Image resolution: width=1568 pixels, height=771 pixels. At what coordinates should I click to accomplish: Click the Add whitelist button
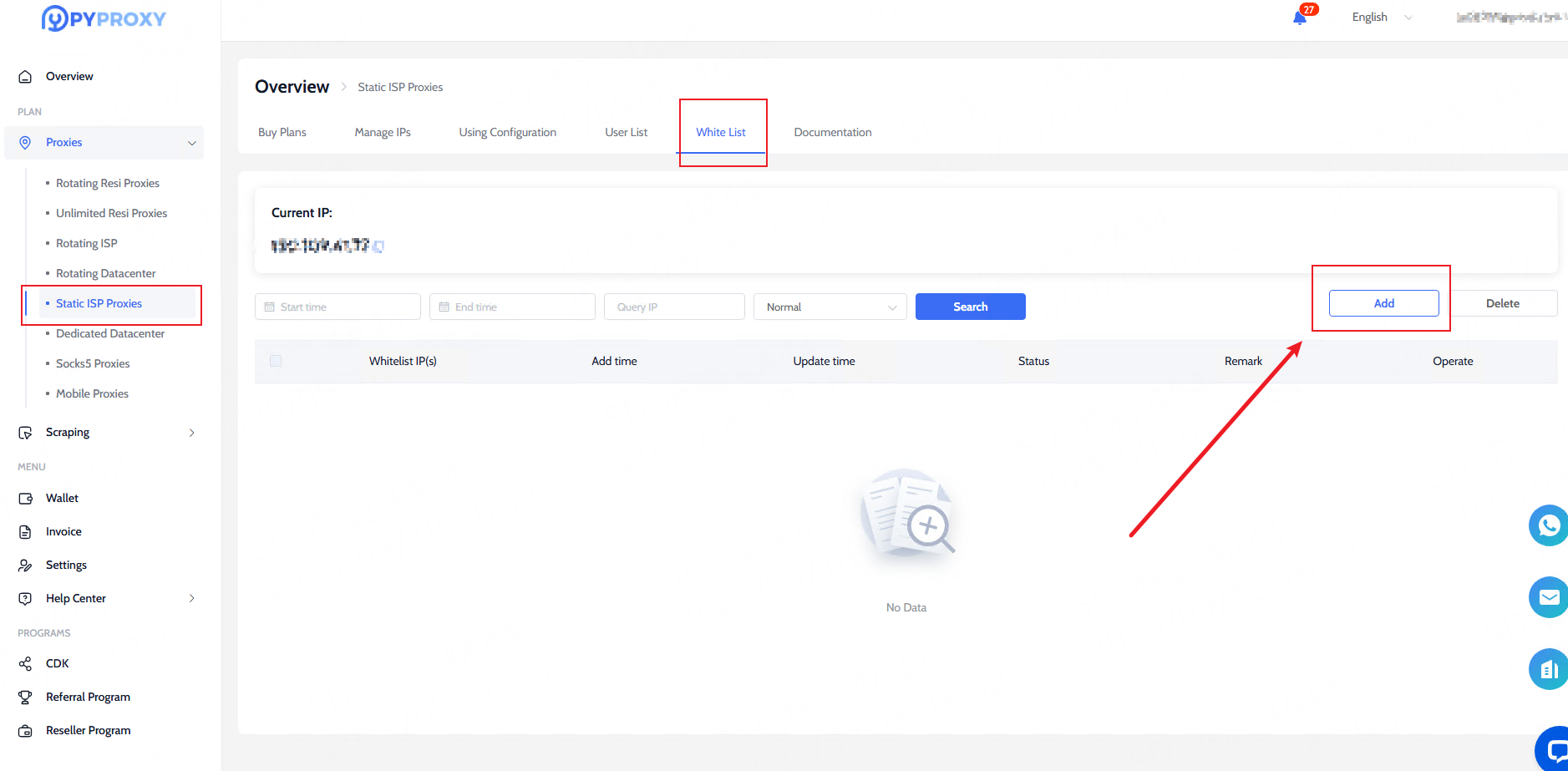(1383, 303)
